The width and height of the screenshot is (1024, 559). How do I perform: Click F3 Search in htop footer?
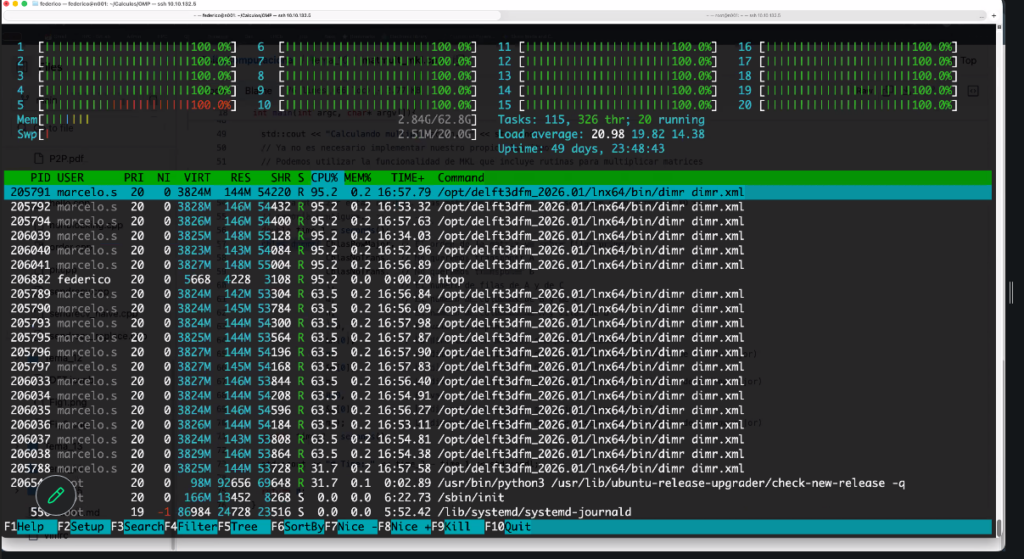[137, 526]
